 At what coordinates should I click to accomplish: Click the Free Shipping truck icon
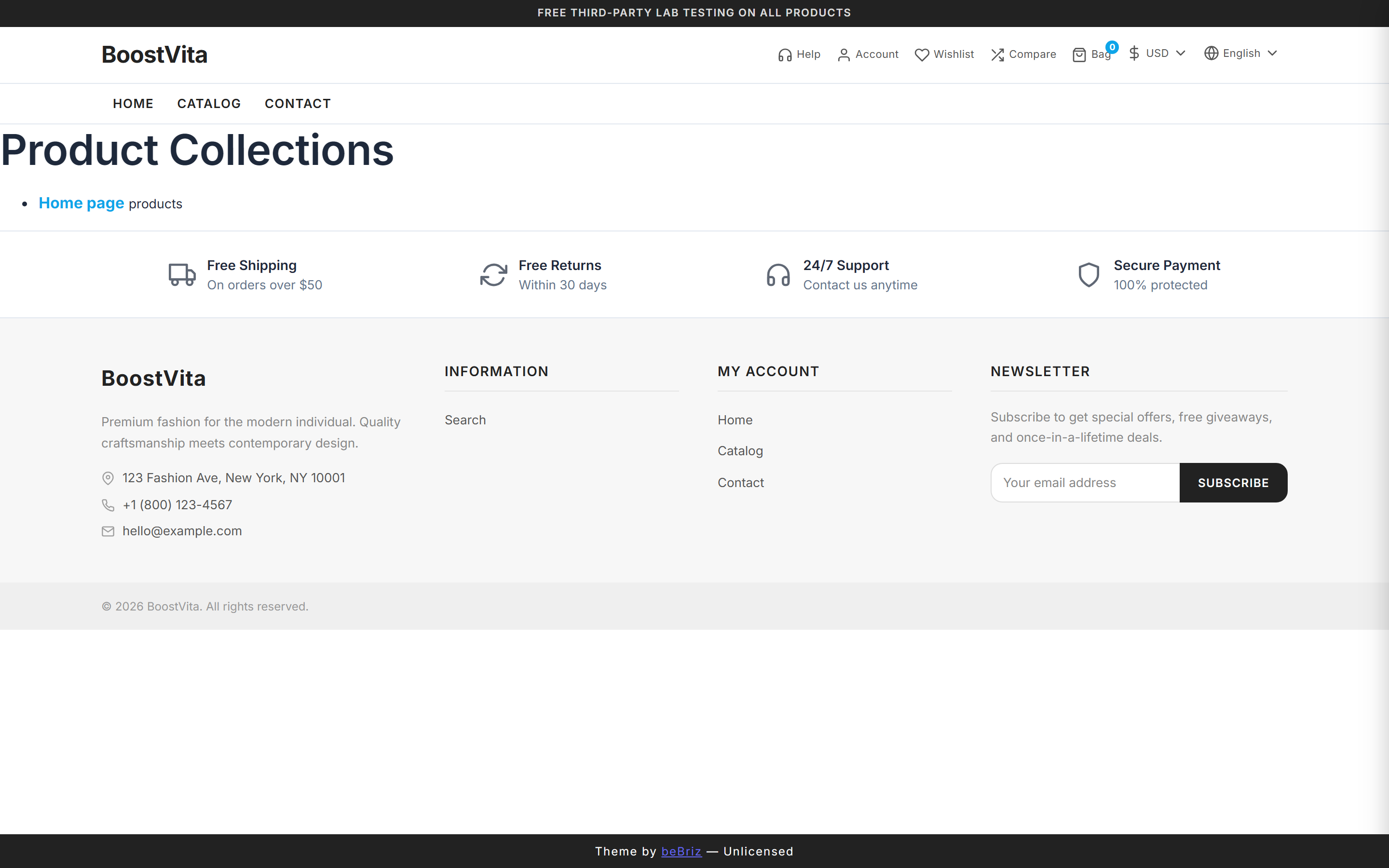(182, 275)
